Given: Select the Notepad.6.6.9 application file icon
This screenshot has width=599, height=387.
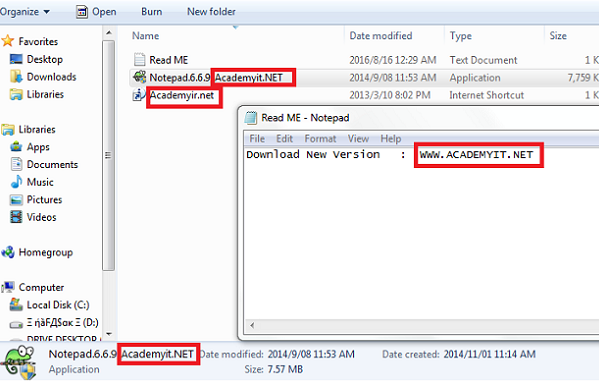Looking at the screenshot, I should click(139, 77).
